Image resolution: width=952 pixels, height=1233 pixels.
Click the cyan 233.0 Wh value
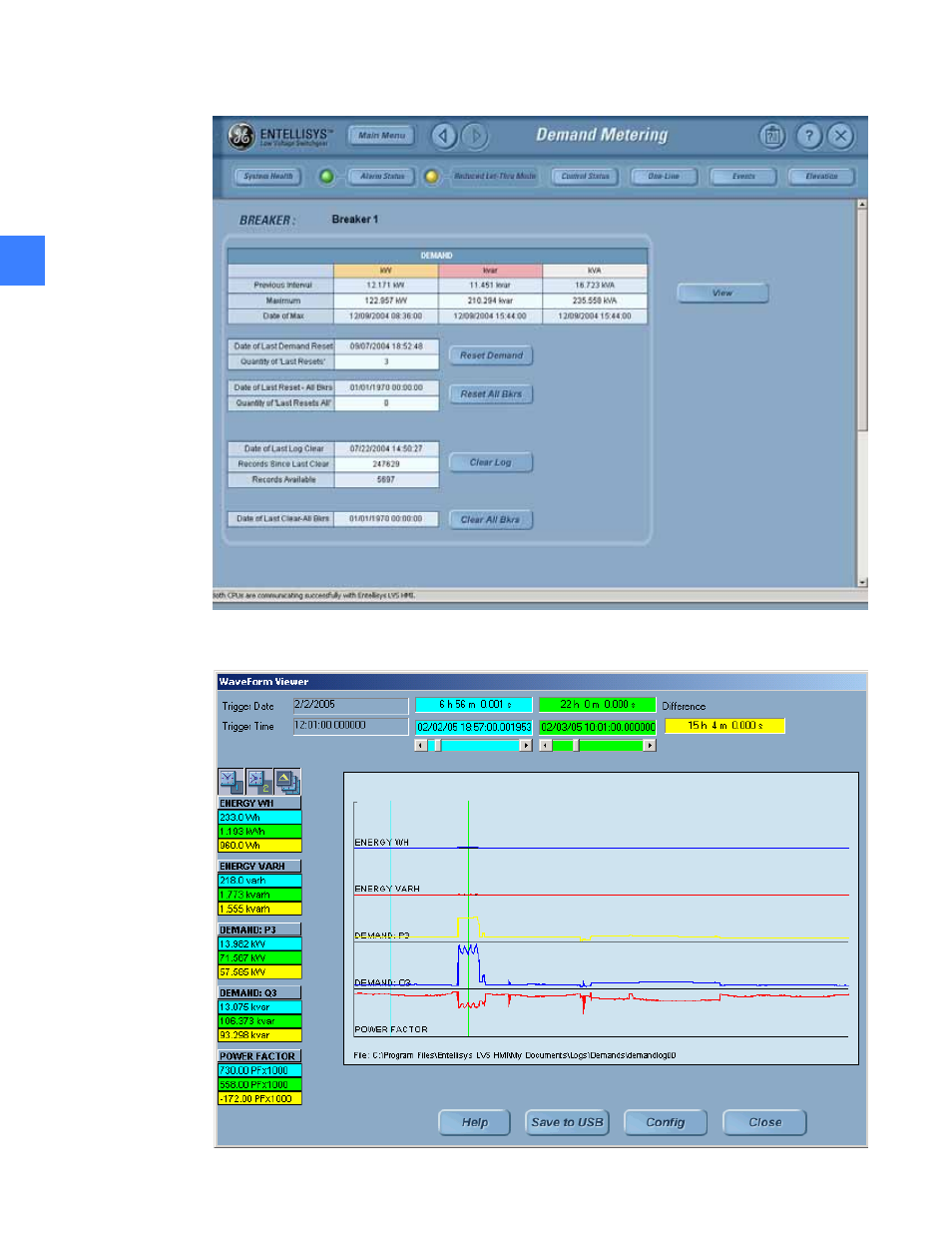click(x=259, y=817)
